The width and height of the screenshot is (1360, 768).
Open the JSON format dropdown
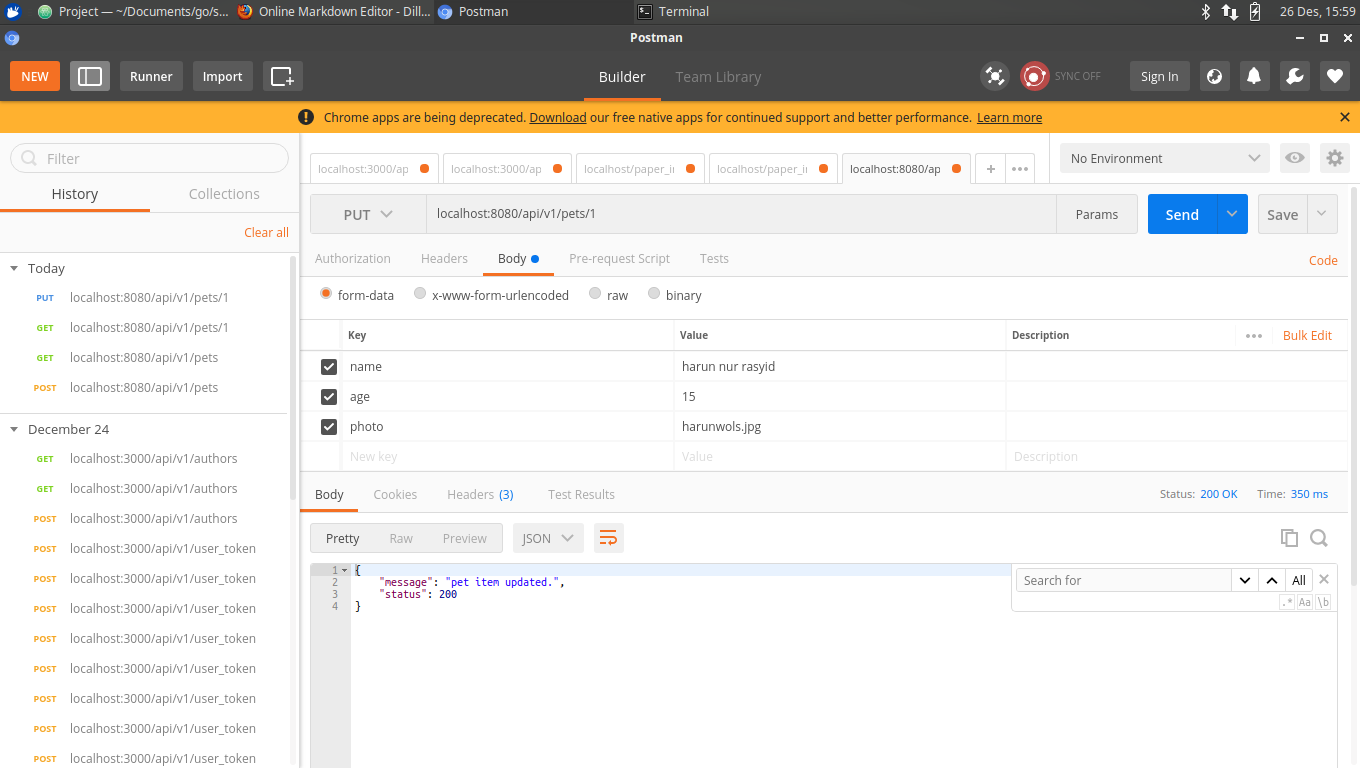[x=548, y=538]
